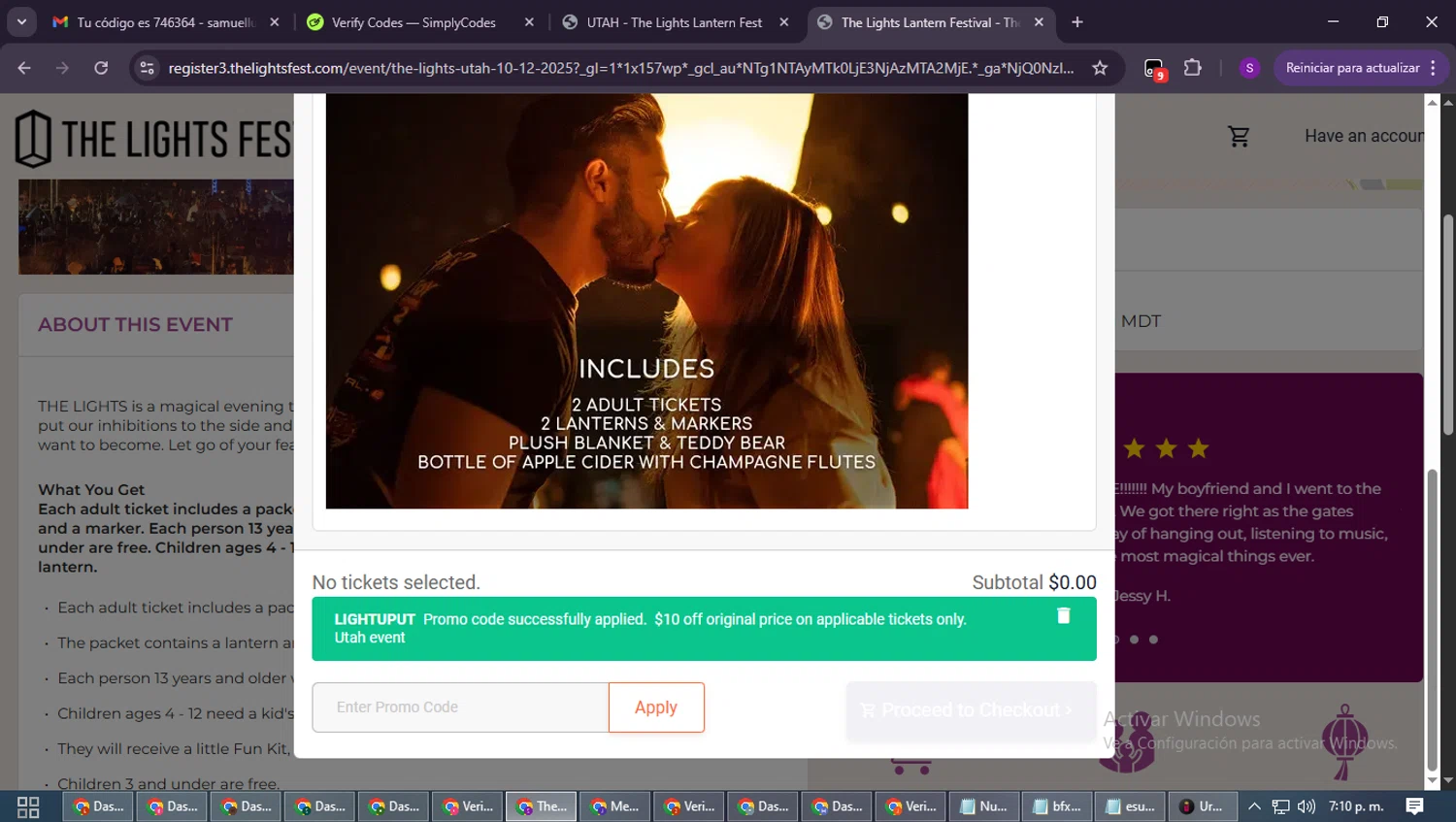The width and height of the screenshot is (1456, 822).
Task: Open 'Nu...' notepad item in taskbar
Action: coord(983,806)
